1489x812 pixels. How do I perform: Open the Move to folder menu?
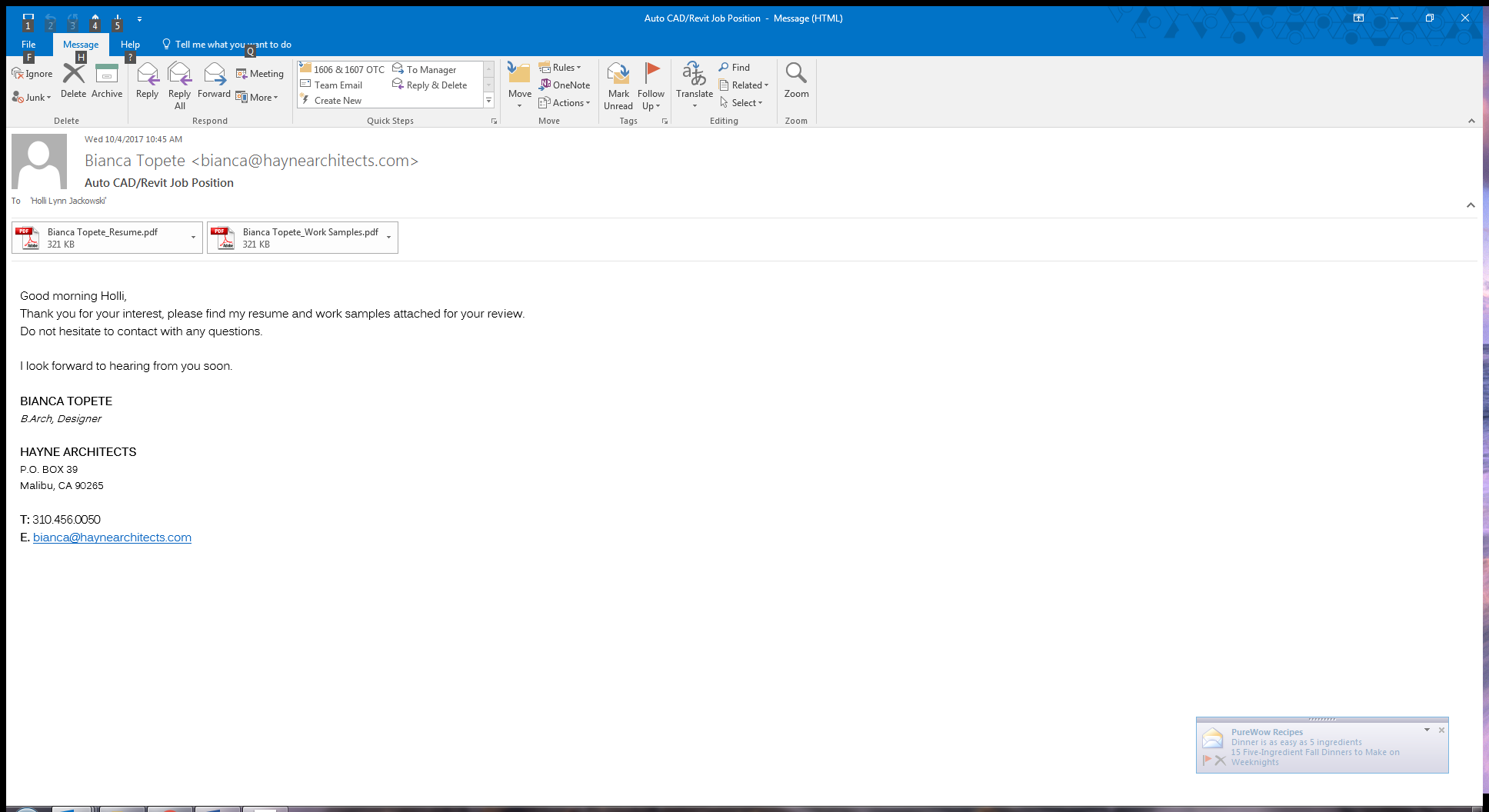[x=519, y=85]
